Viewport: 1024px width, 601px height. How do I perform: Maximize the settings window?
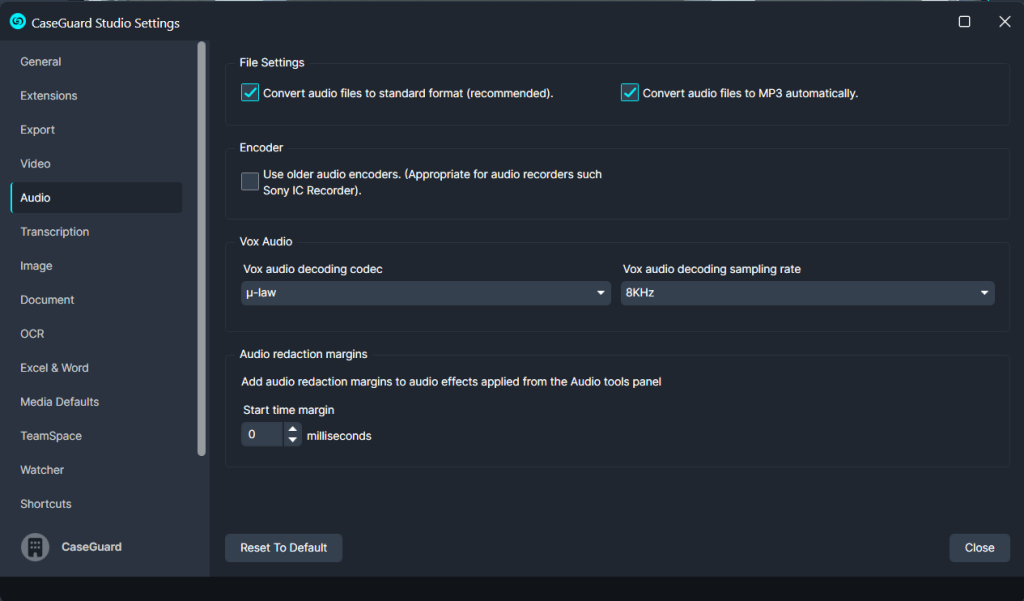tap(964, 22)
